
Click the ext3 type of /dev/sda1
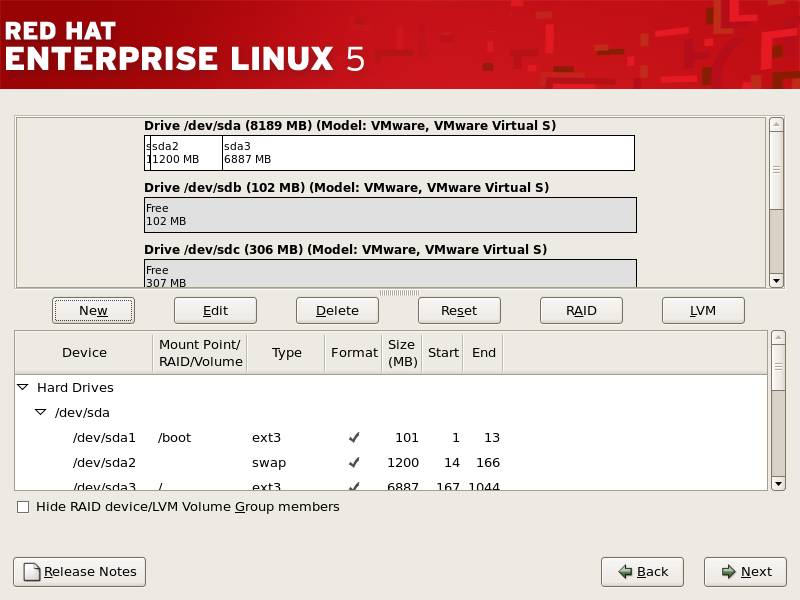(266, 438)
